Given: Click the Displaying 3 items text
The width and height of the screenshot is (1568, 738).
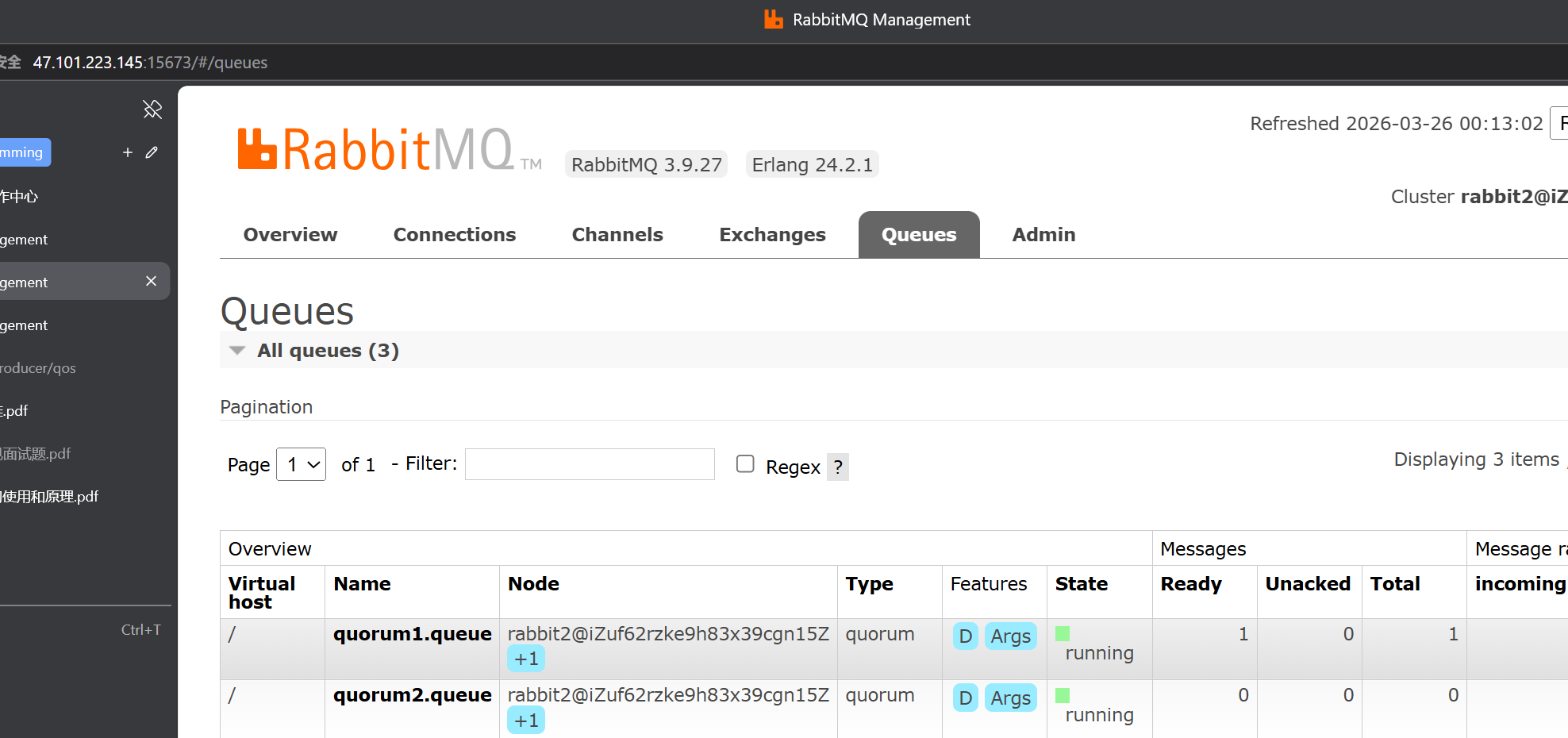Looking at the screenshot, I should pyautogui.click(x=1477, y=459).
